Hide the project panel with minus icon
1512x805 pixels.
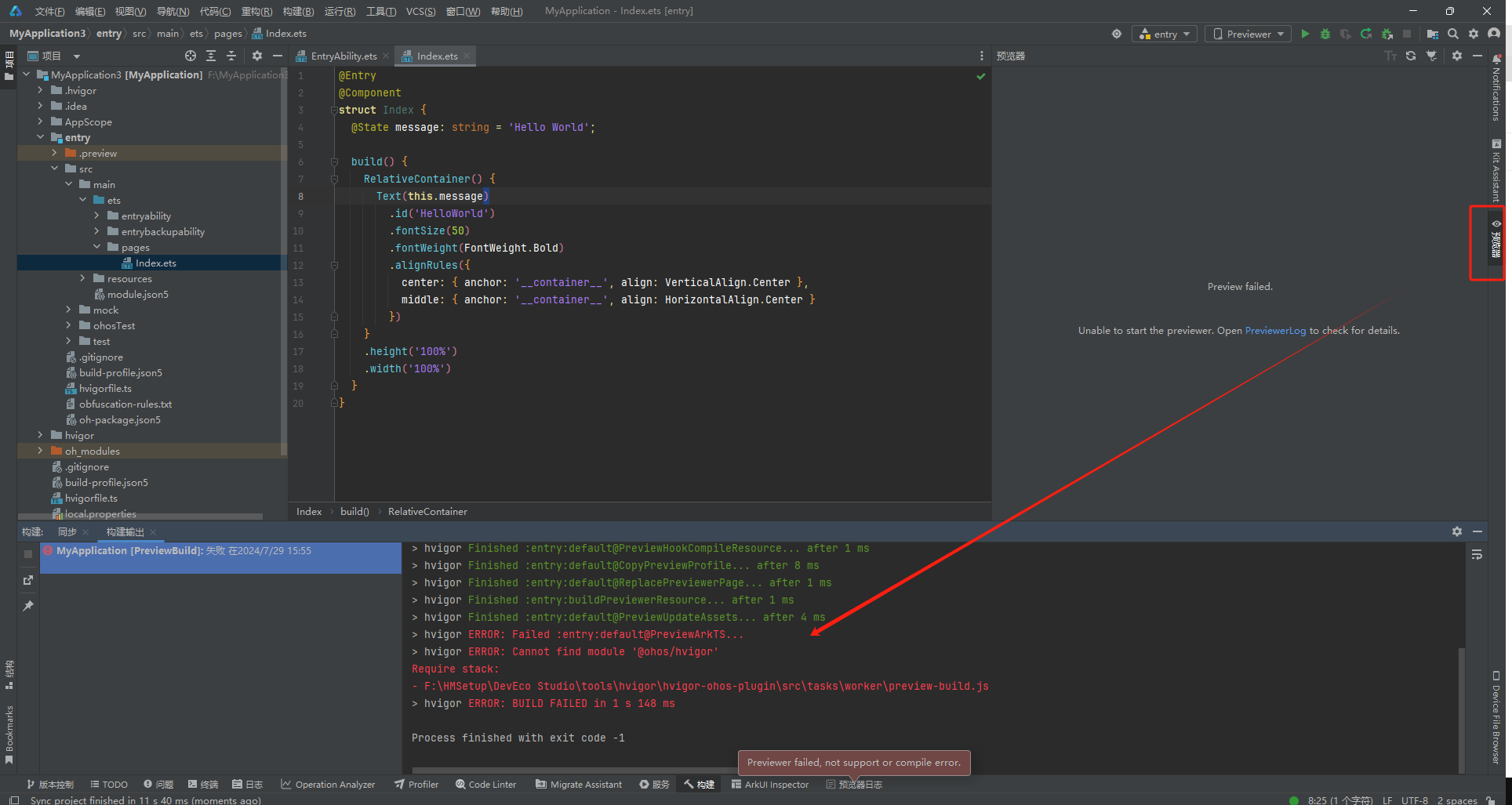(x=277, y=56)
